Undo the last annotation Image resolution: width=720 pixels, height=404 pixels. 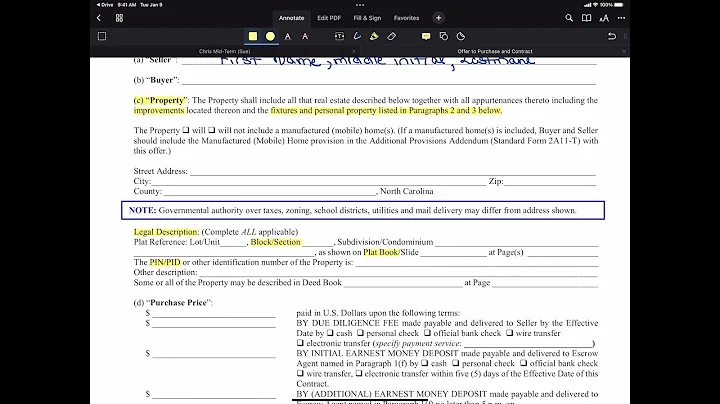pos(612,36)
